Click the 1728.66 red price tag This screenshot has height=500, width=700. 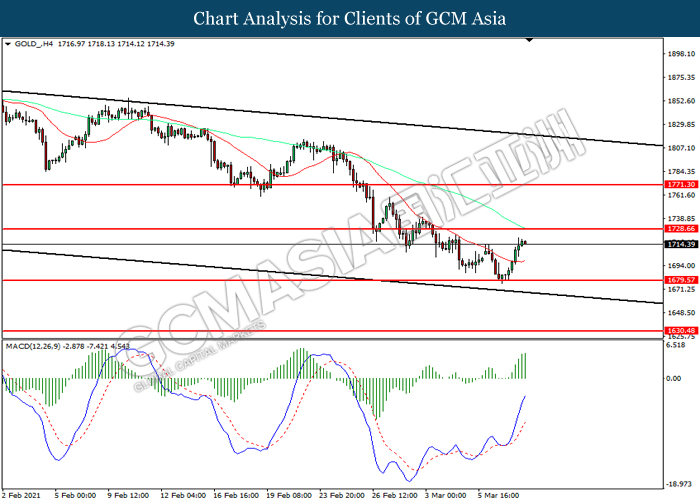pyautogui.click(x=679, y=229)
